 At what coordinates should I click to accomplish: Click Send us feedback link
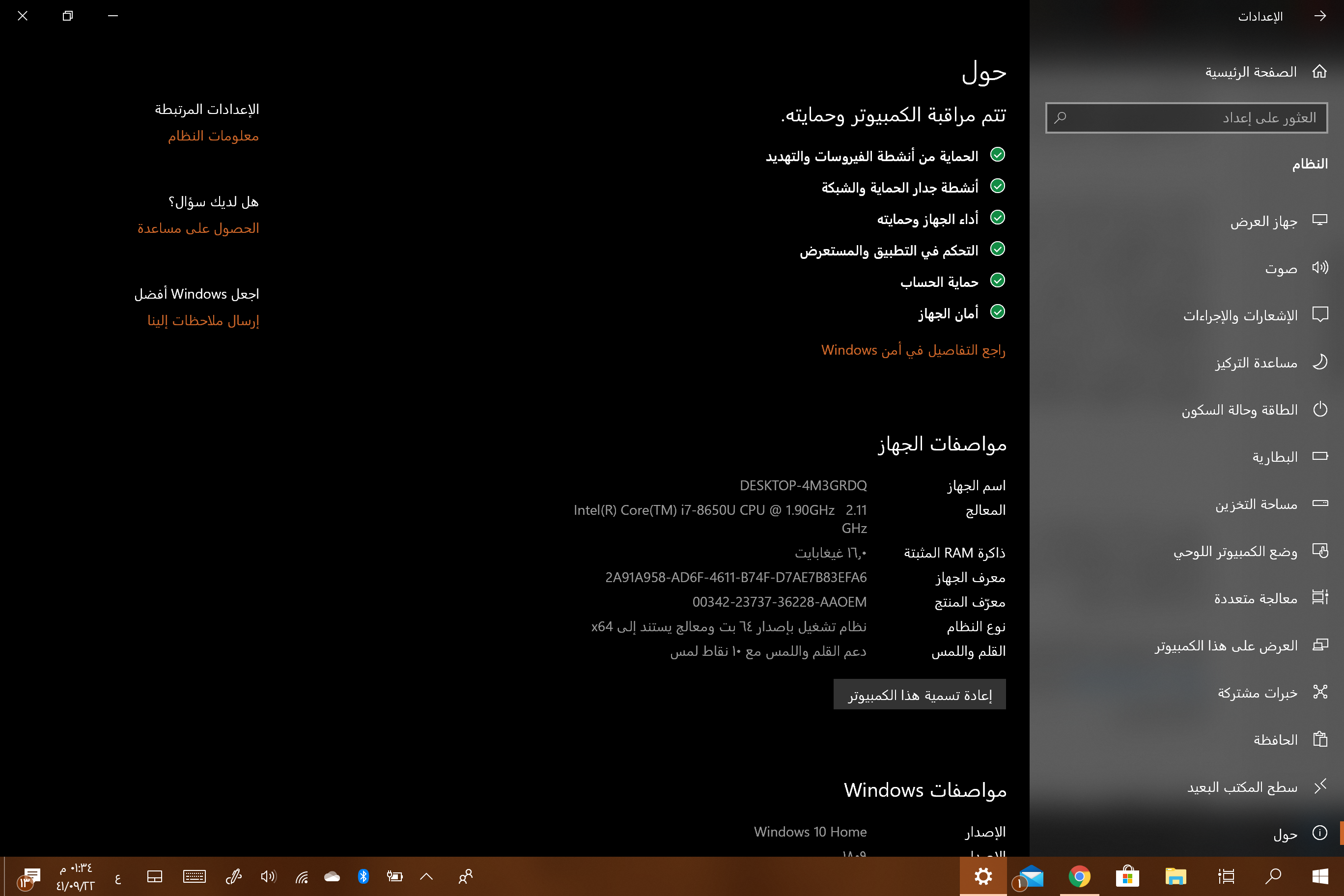(203, 321)
